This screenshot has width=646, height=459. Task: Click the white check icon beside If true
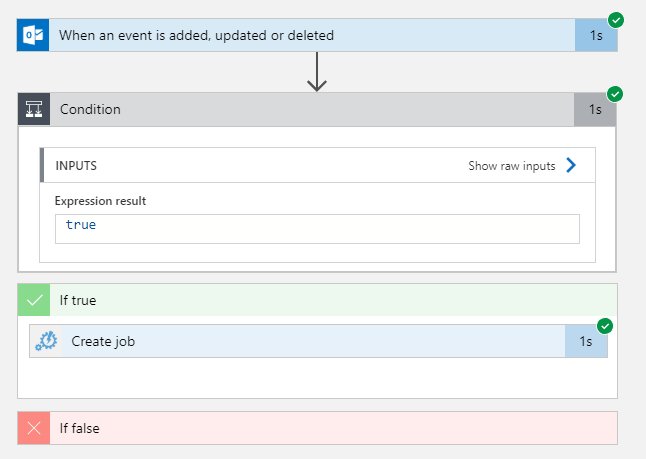point(33,299)
